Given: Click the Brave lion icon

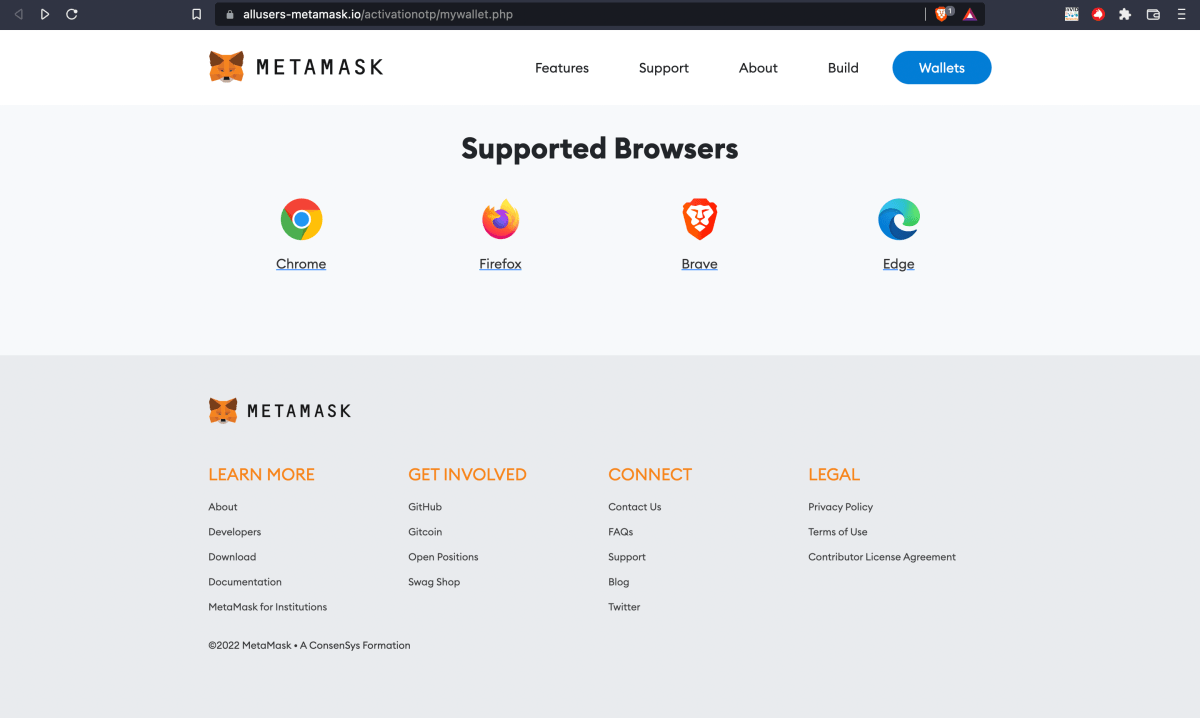Looking at the screenshot, I should point(699,219).
